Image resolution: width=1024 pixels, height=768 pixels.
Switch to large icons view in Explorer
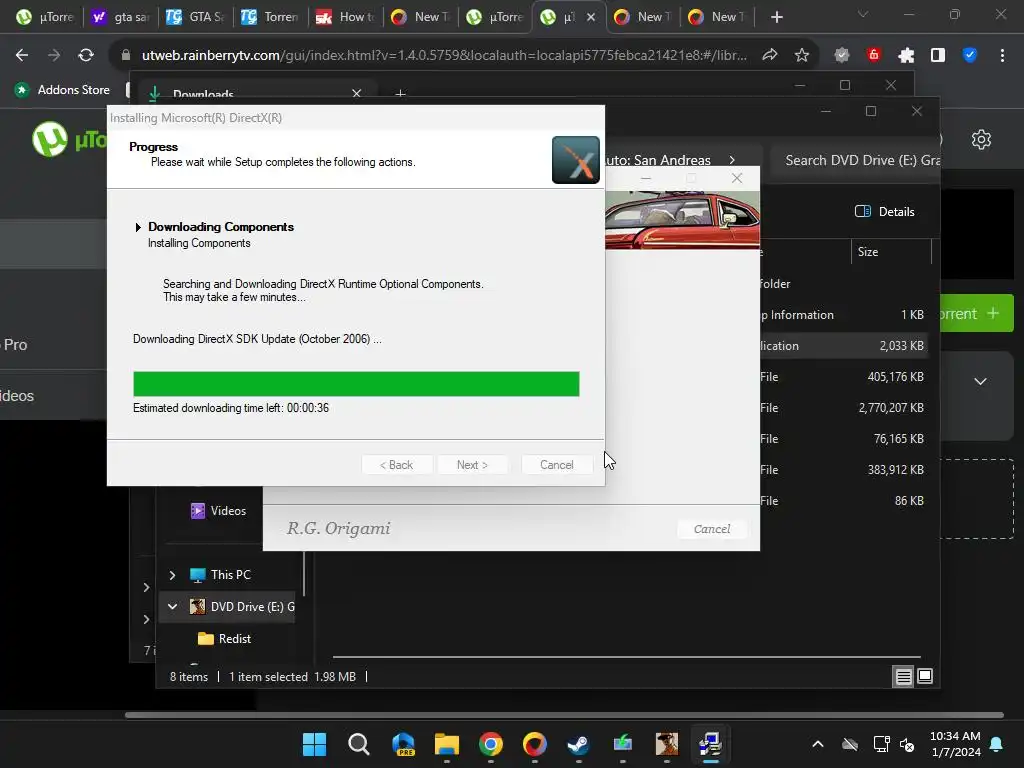click(925, 676)
